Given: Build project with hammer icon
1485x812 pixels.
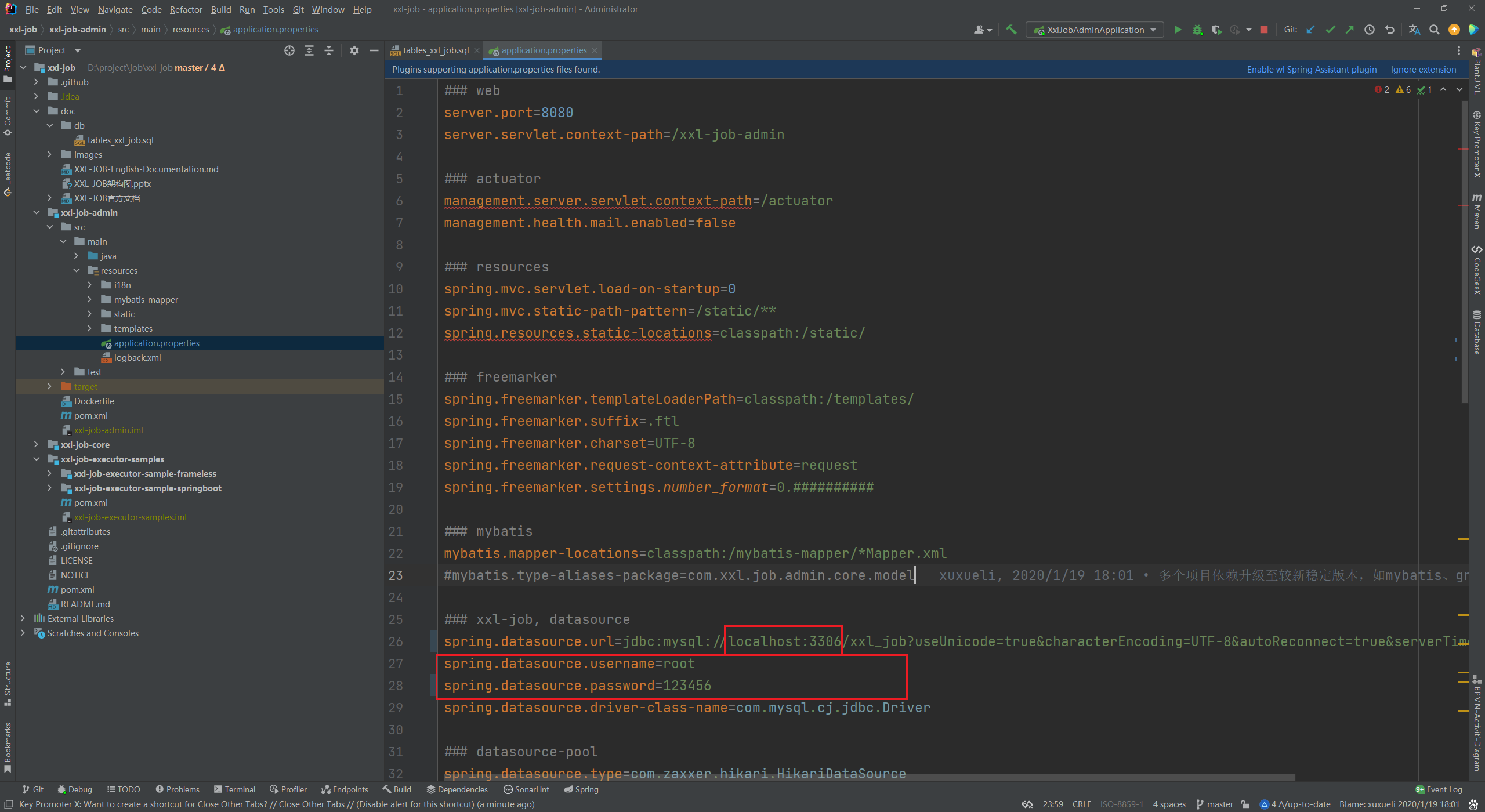Looking at the screenshot, I should (x=1011, y=30).
